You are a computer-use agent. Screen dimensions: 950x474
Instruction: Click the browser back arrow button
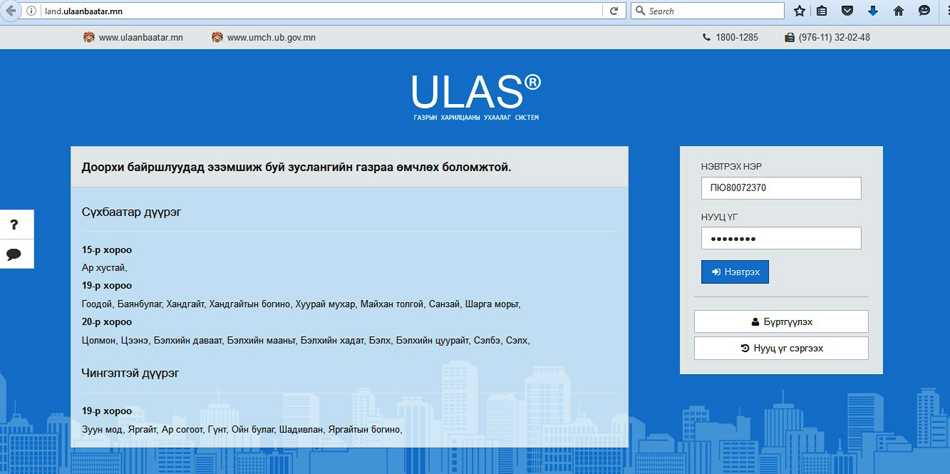click(11, 11)
